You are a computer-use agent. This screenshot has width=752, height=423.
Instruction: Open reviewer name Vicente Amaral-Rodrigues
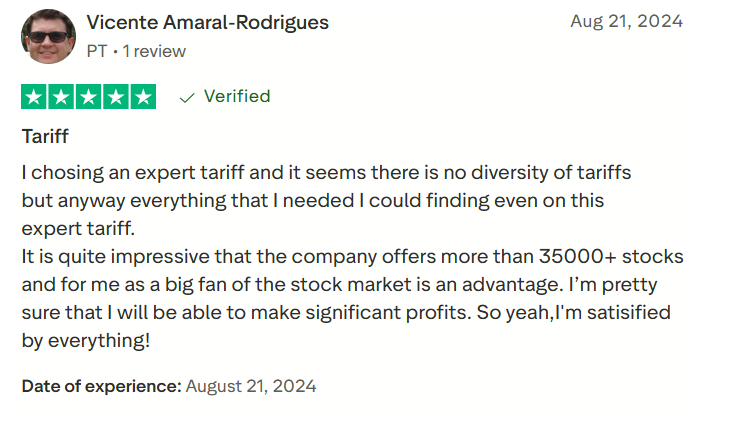[207, 22]
